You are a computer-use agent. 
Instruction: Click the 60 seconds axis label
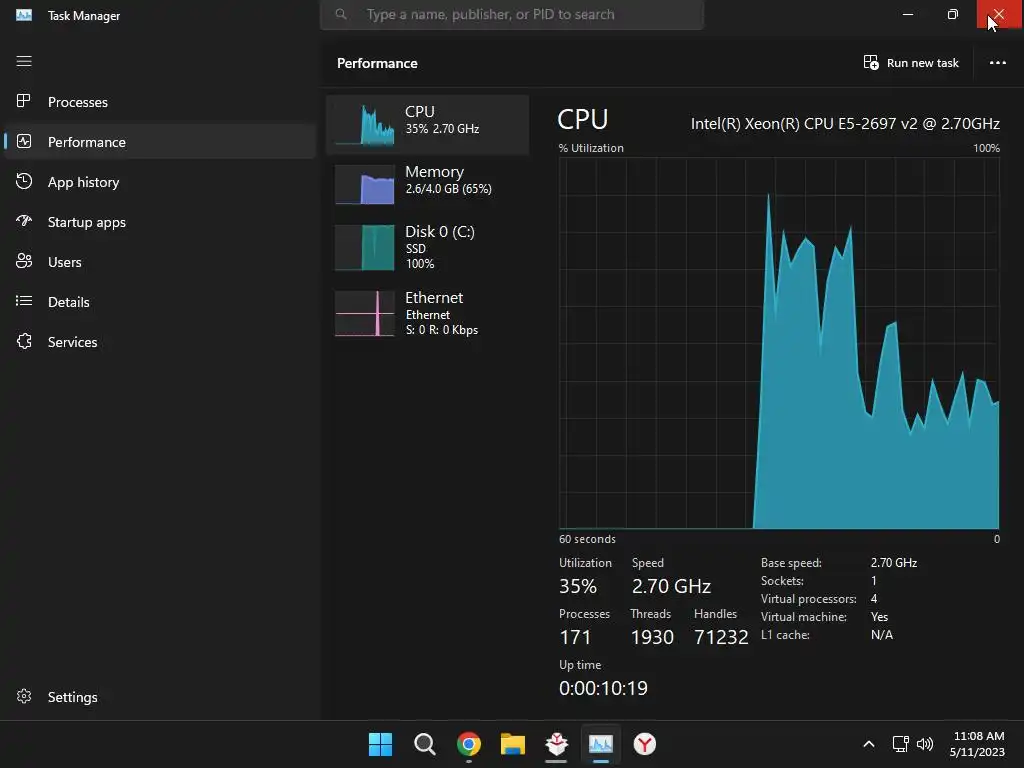(587, 539)
